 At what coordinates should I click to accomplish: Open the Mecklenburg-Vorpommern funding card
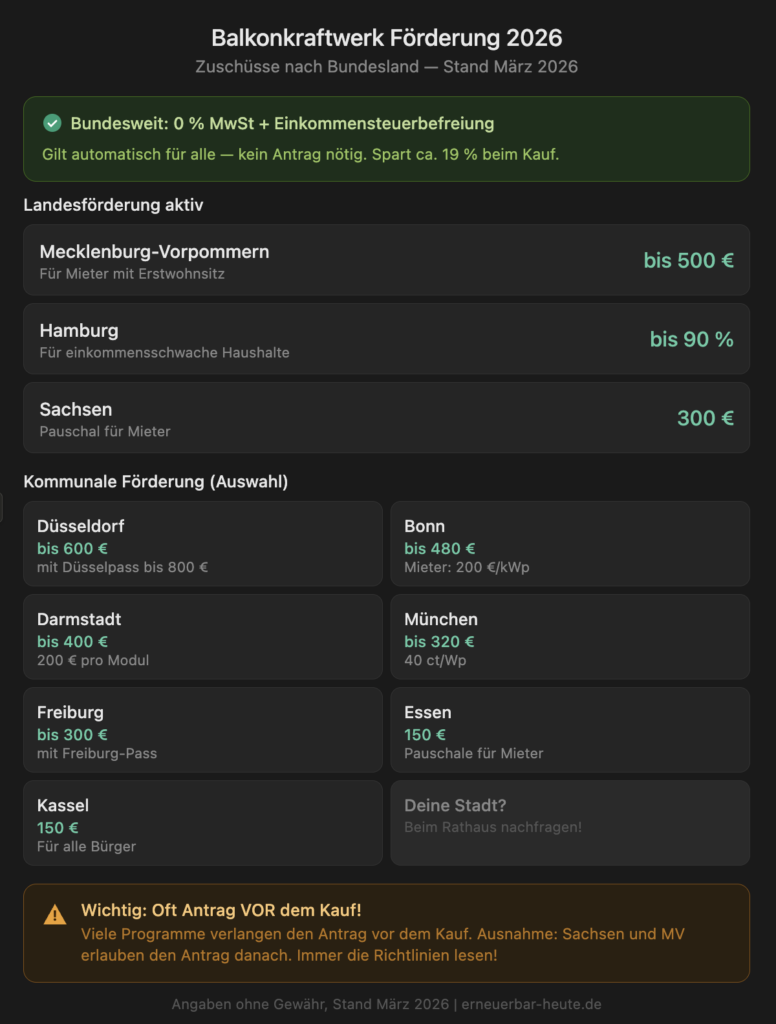(x=386, y=260)
